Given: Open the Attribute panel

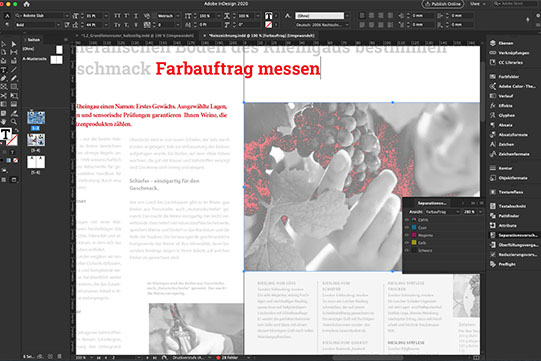Looking at the screenshot, I should pos(507,225).
